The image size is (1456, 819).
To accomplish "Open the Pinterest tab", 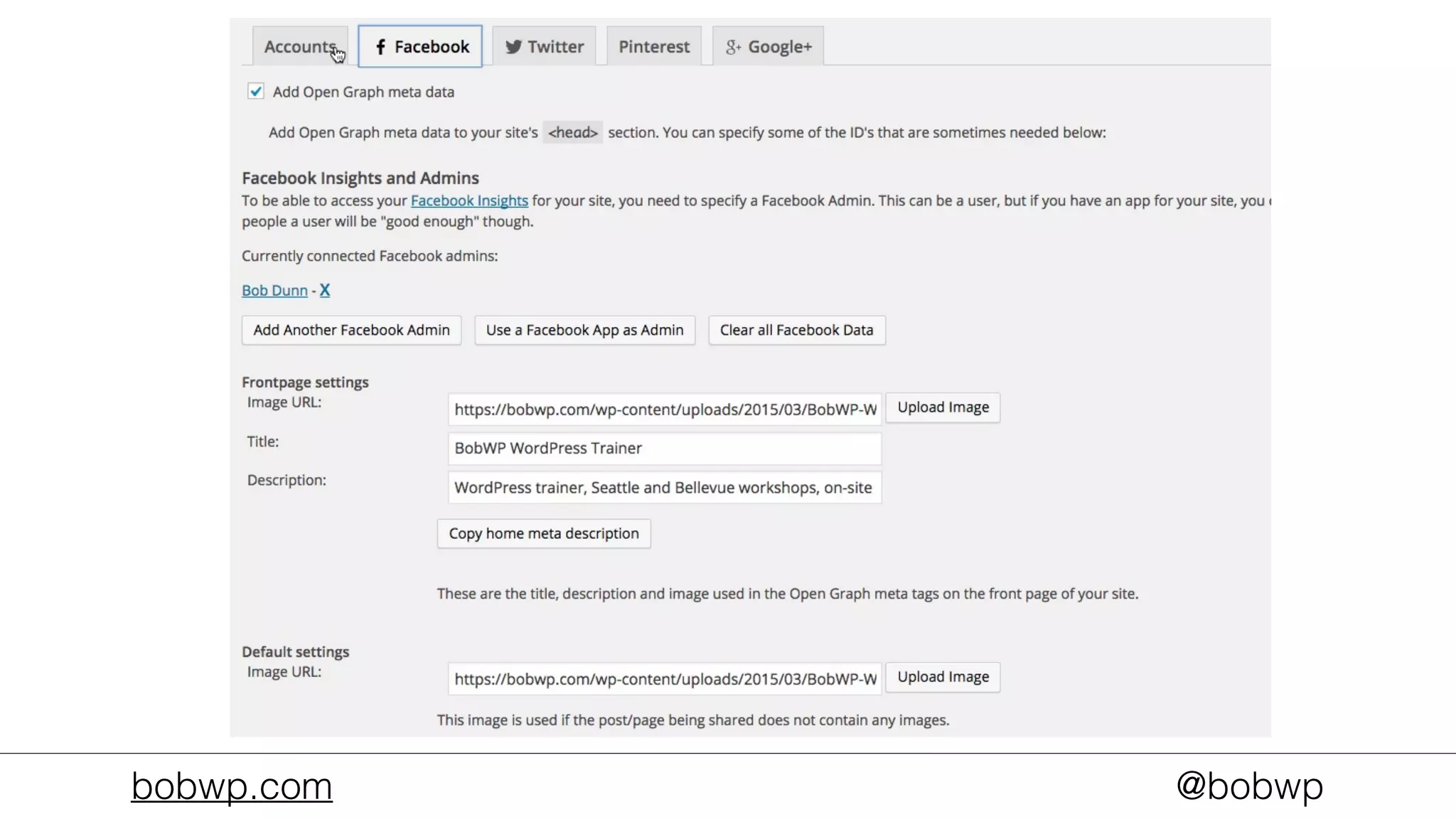I will pyautogui.click(x=653, y=47).
